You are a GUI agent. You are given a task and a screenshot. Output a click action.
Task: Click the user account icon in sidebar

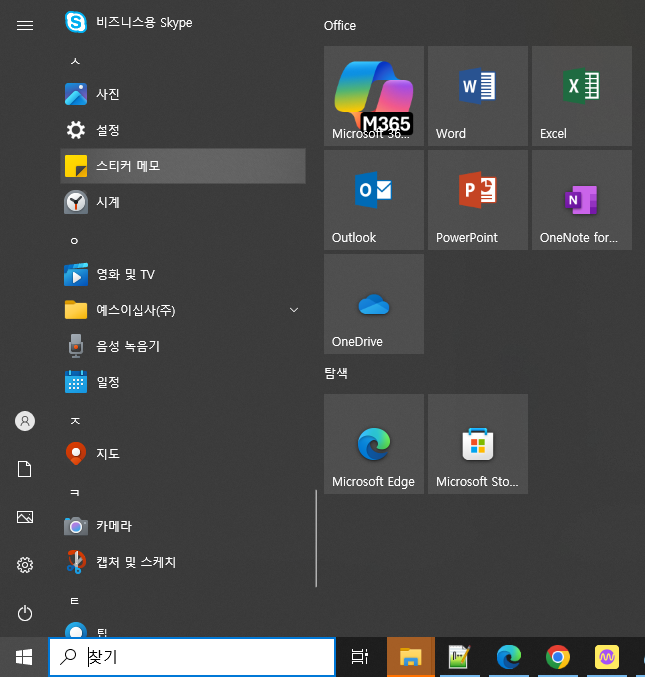coord(25,421)
